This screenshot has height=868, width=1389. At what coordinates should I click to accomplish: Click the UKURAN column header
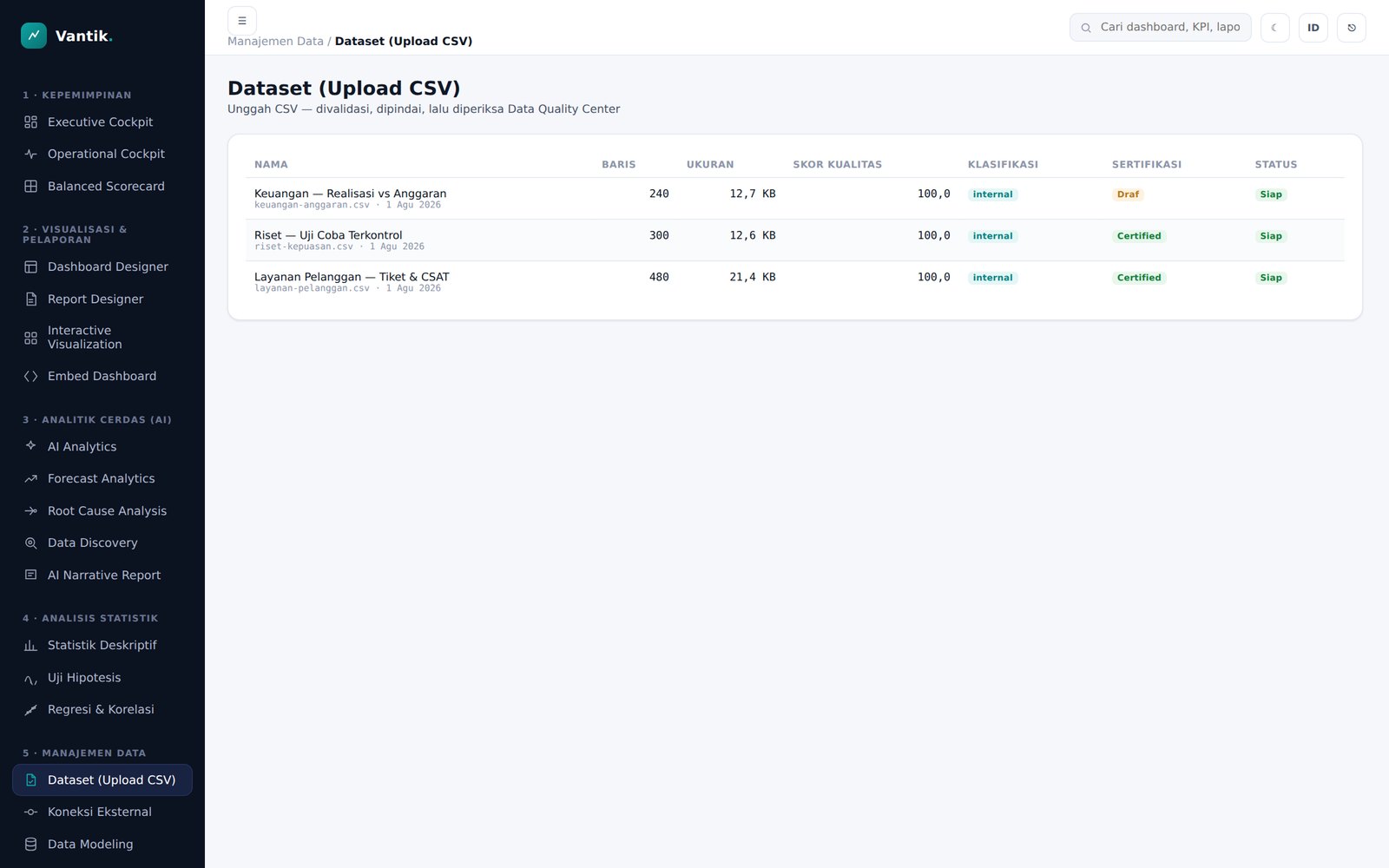pos(710,165)
